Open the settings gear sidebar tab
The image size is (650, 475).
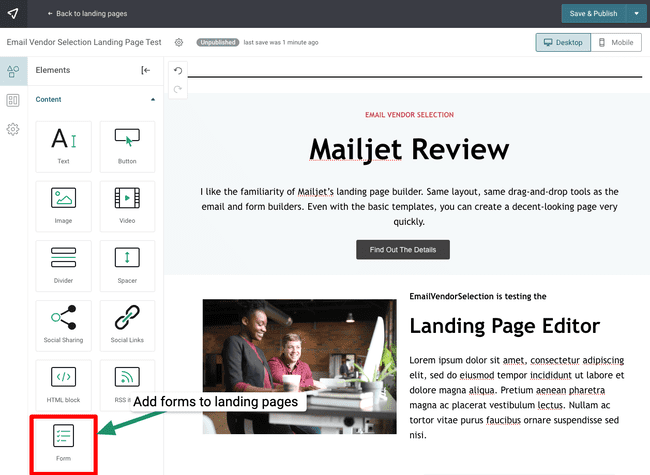pyautogui.click(x=13, y=129)
